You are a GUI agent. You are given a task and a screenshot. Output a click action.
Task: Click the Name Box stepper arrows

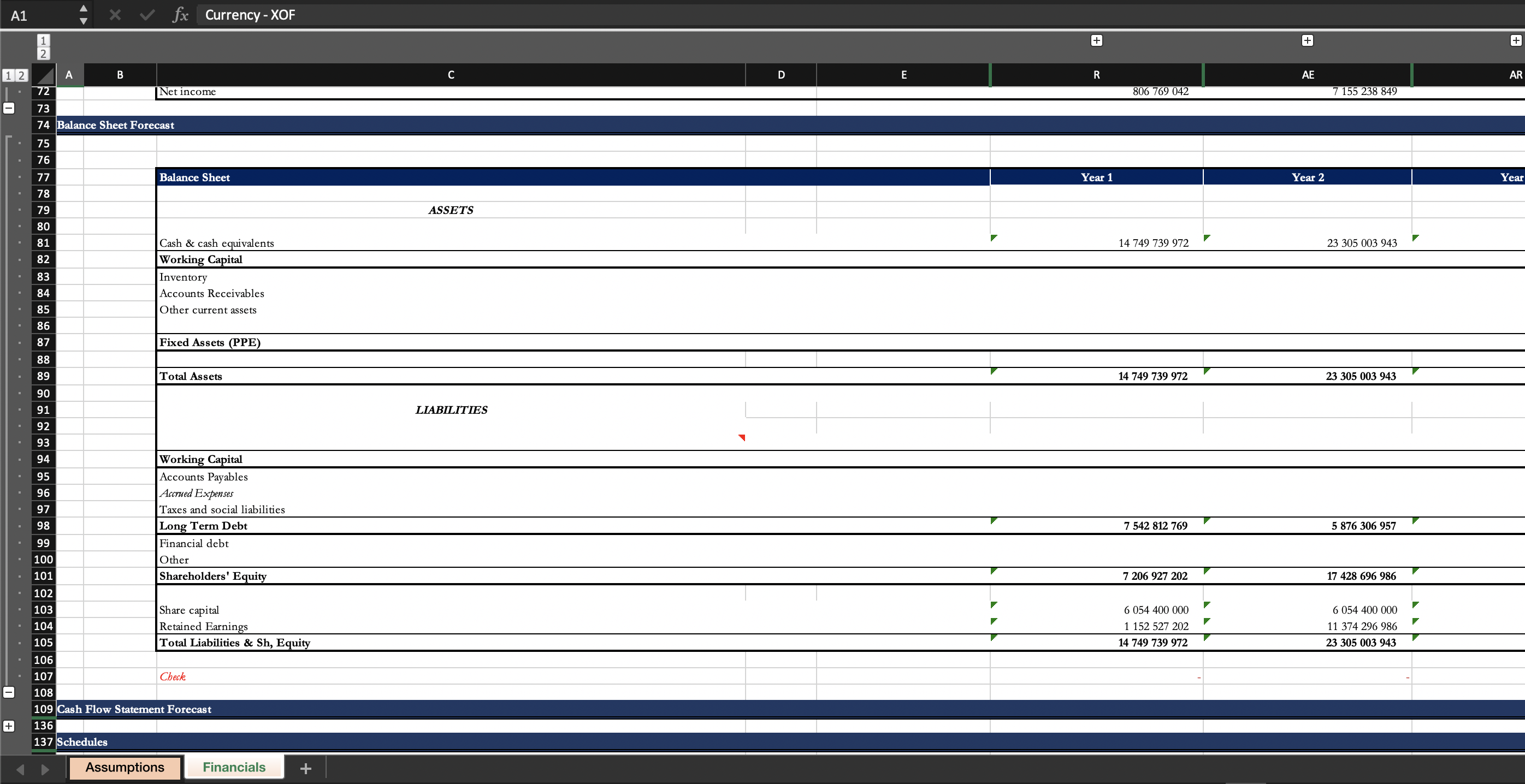[84, 15]
